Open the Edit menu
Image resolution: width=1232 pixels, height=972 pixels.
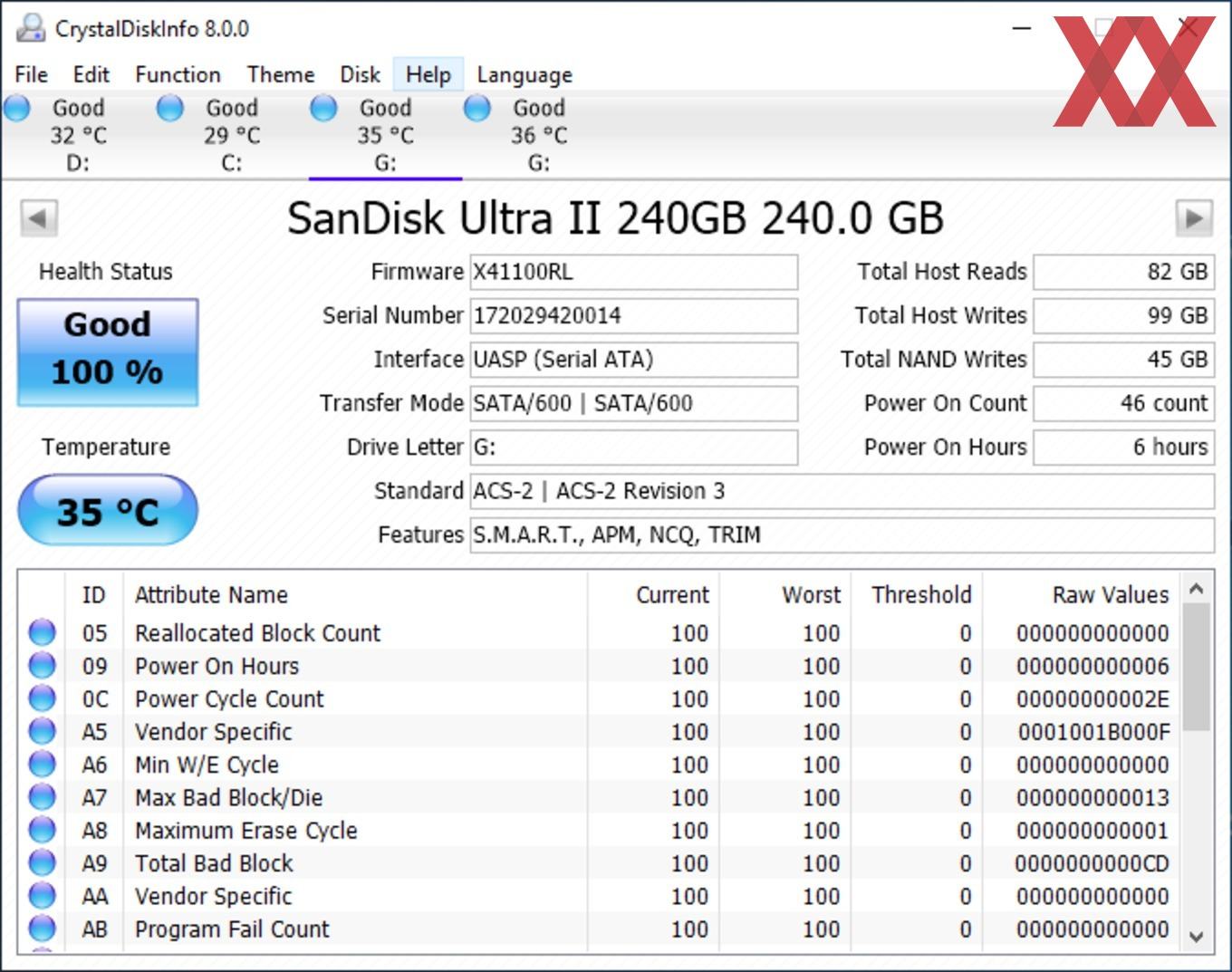(x=91, y=74)
